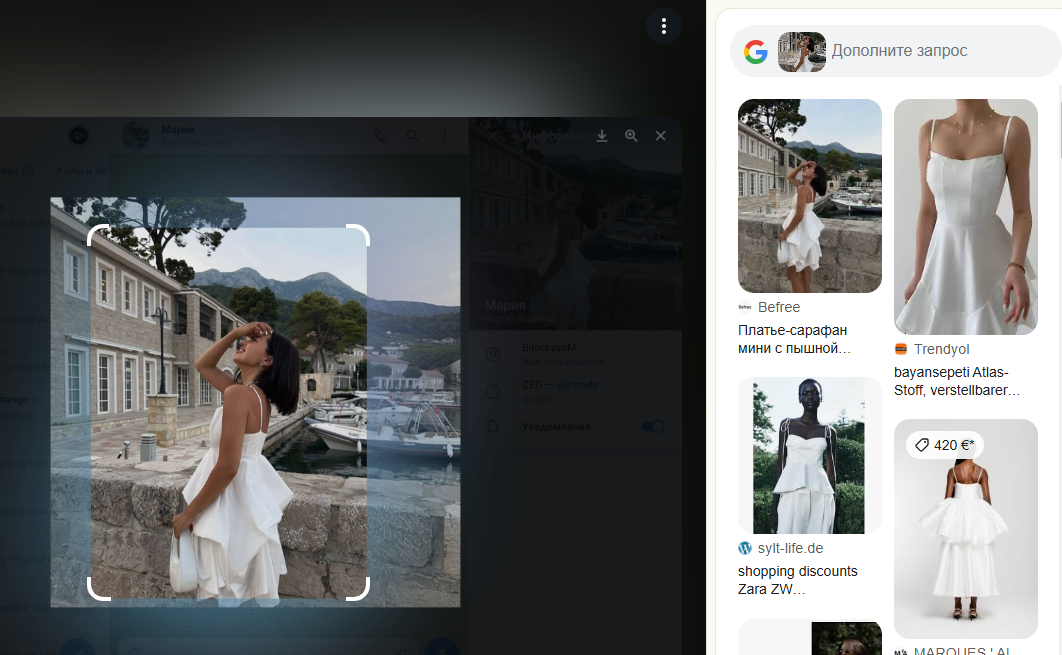Image resolution: width=1062 pixels, height=655 pixels.
Task: Click the zoom magnifier icon in the photo viewer
Action: (631, 136)
